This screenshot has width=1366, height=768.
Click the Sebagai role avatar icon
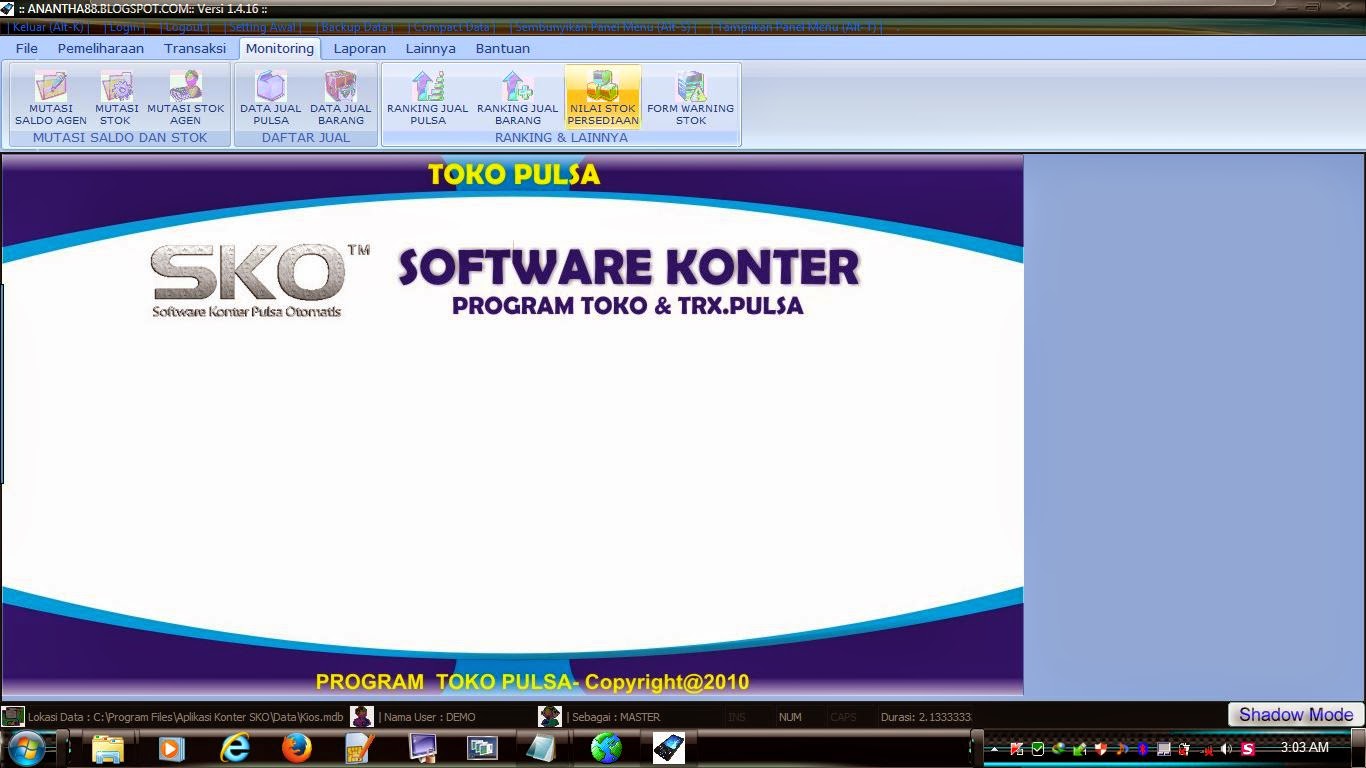point(549,716)
